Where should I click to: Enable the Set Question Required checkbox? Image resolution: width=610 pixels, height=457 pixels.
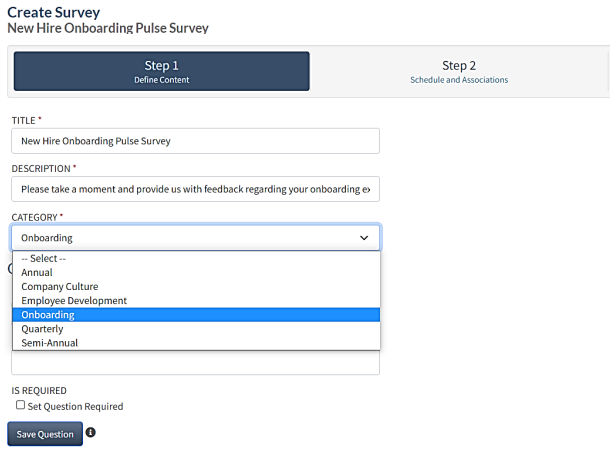[x=20, y=406]
